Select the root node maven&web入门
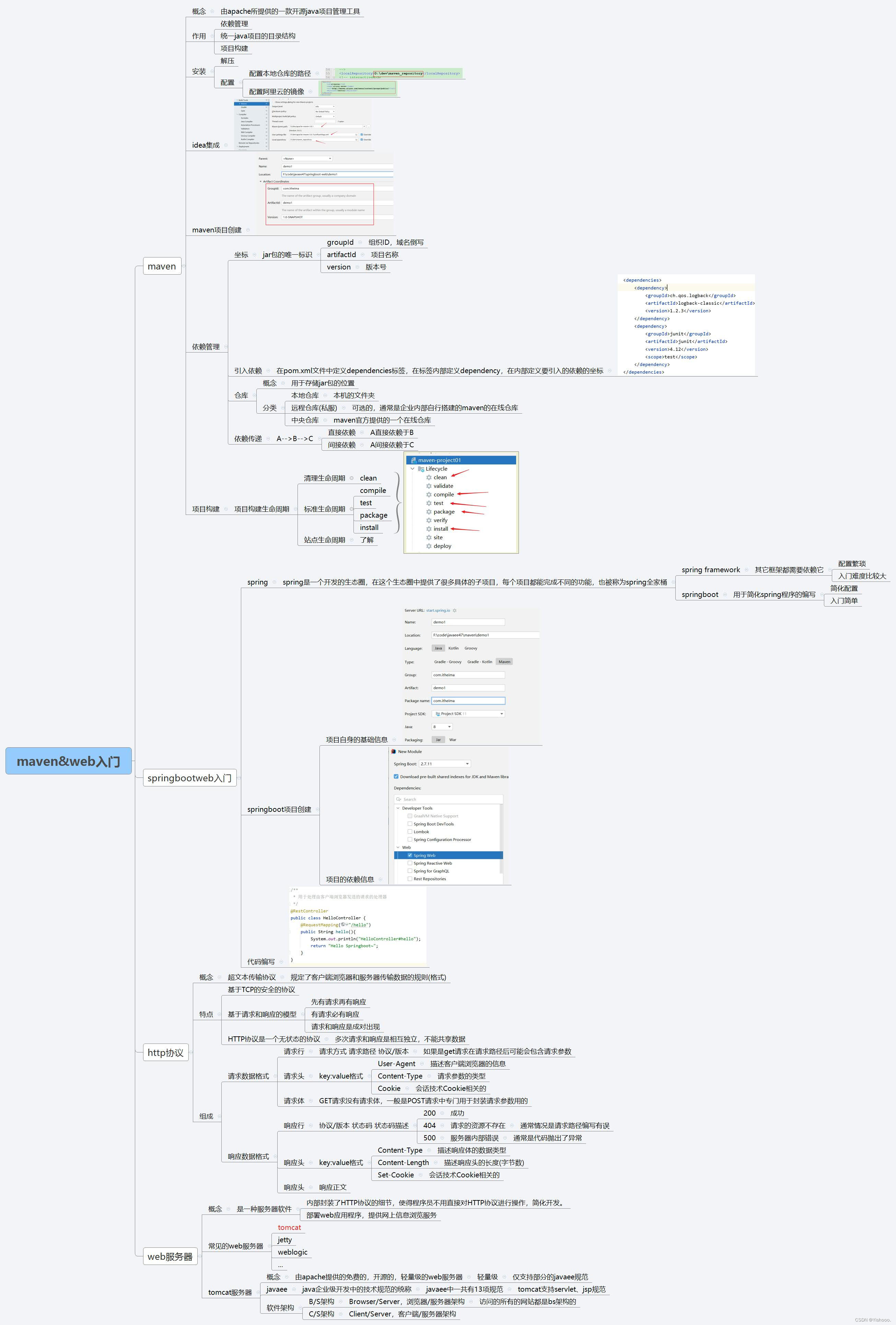The height and width of the screenshot is (1325, 896). tap(68, 761)
